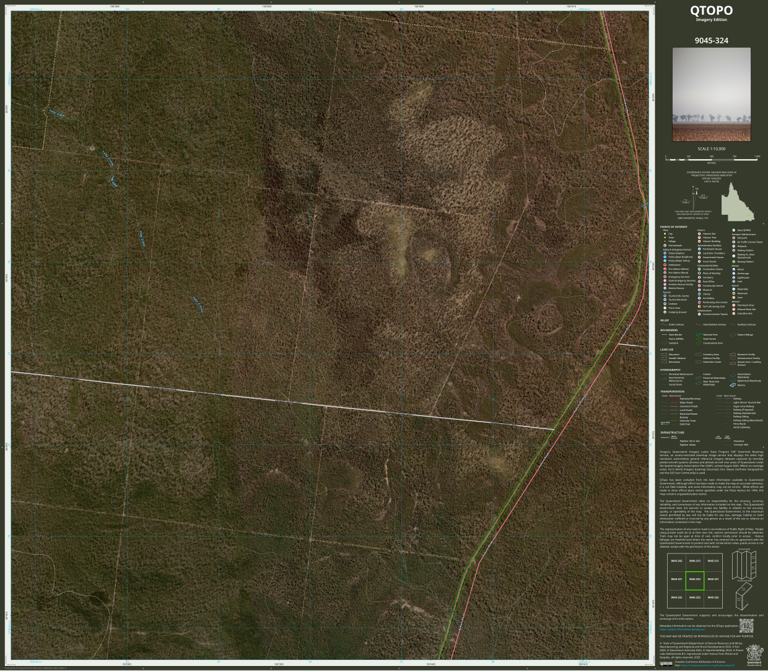The height and width of the screenshot is (671, 768).
Task: Select the LAND USE legend heading
Action: point(667,350)
